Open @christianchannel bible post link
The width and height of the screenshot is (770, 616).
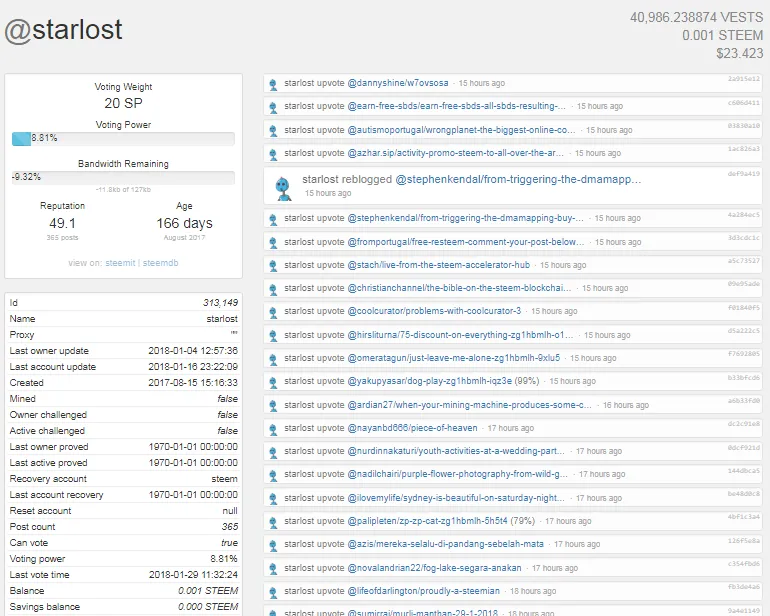(459, 288)
